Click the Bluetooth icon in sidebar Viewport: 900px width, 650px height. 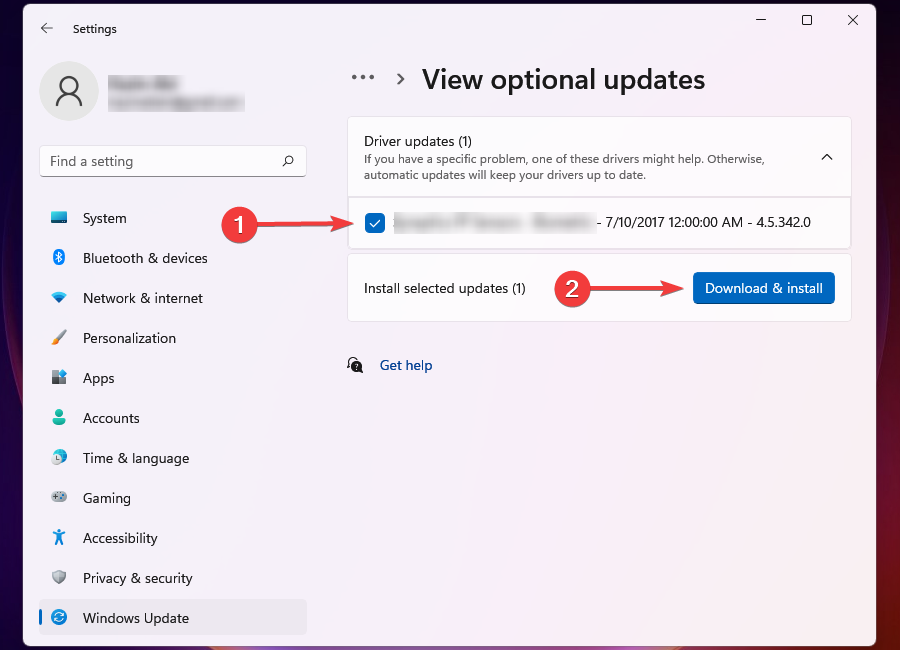tap(59, 257)
